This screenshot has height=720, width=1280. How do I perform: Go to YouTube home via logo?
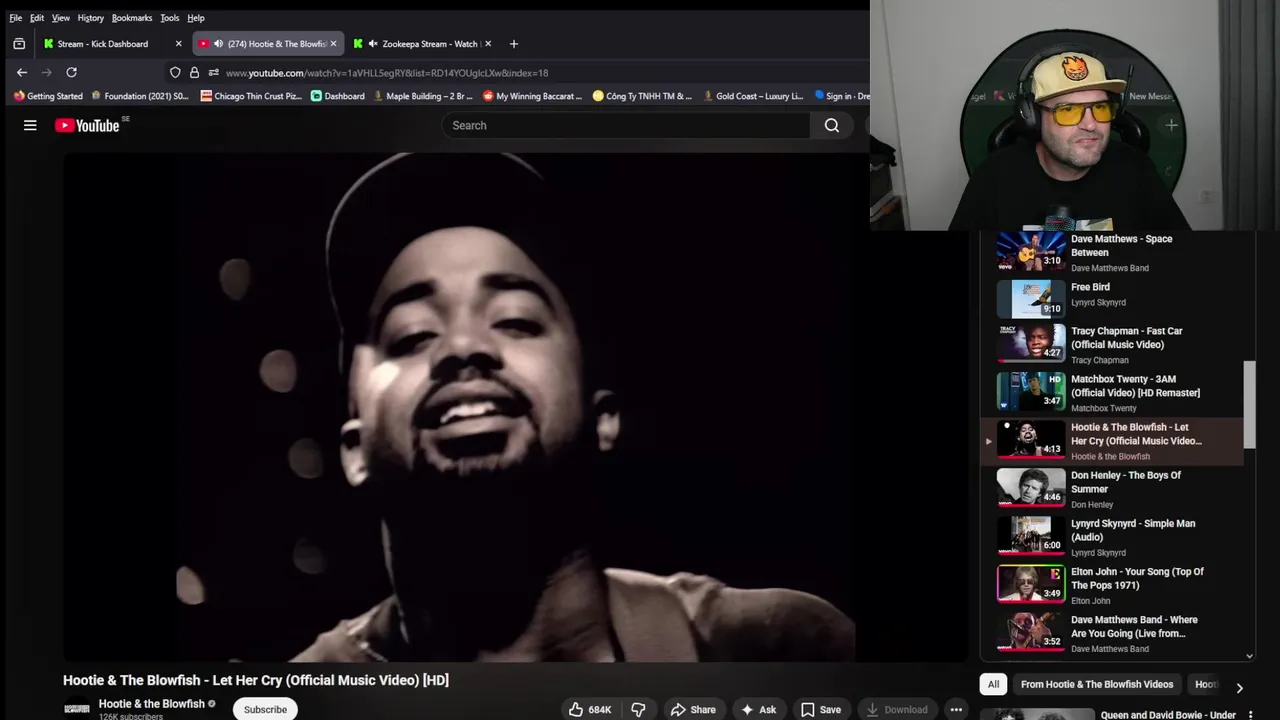click(x=87, y=125)
